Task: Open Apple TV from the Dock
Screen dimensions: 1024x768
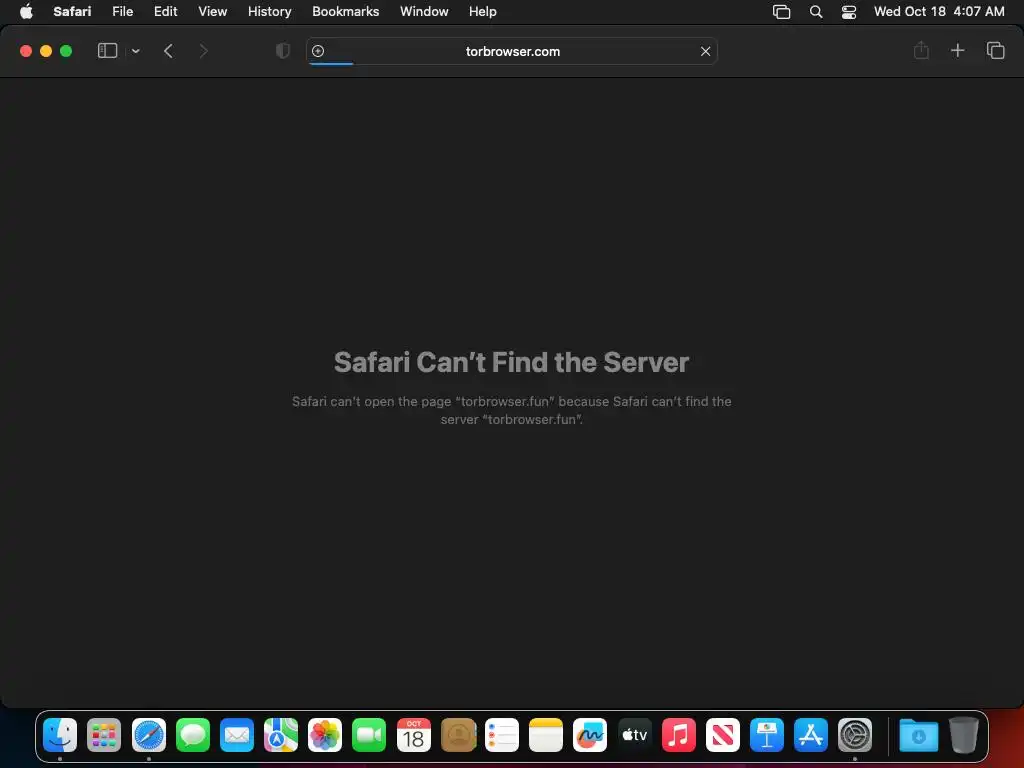Action: 634,735
